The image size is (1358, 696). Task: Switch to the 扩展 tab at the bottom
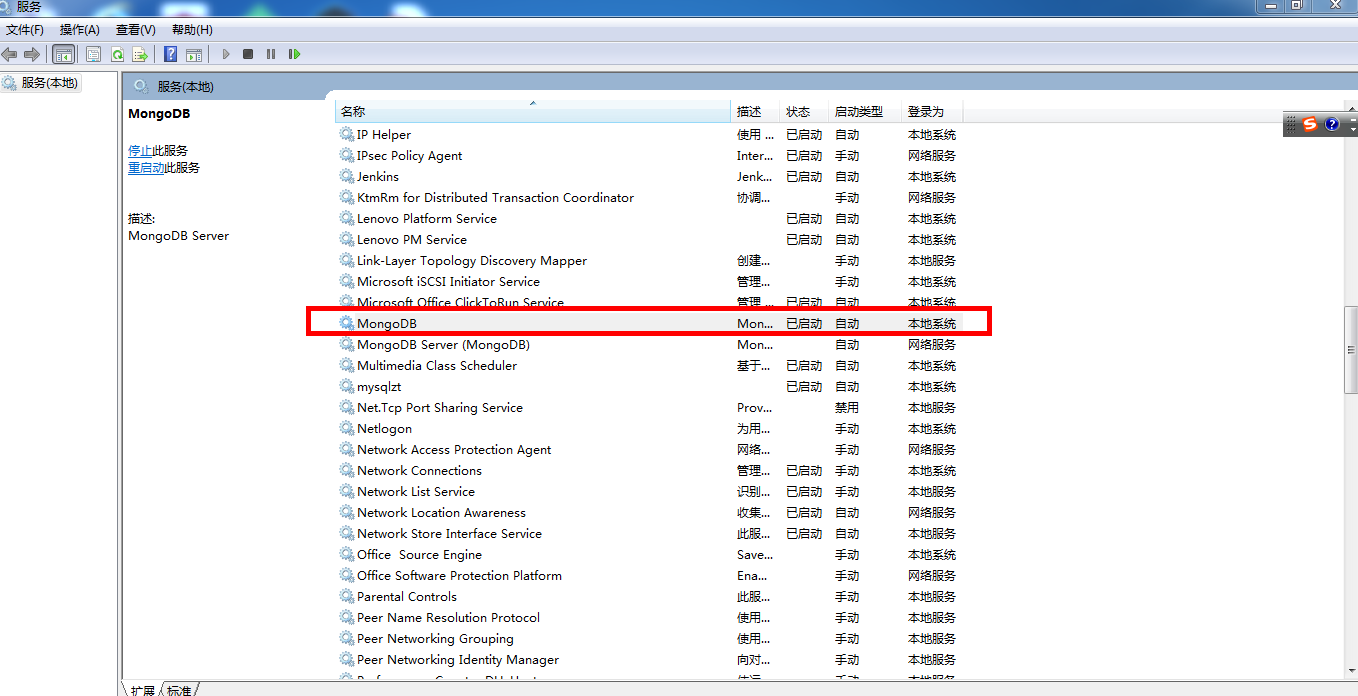click(142, 690)
